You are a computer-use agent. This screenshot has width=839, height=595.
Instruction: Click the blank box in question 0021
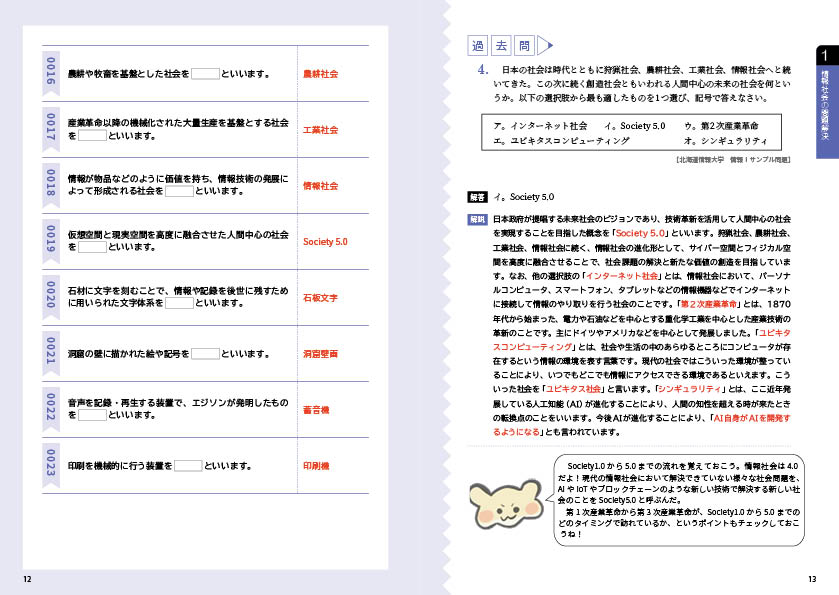(x=205, y=354)
